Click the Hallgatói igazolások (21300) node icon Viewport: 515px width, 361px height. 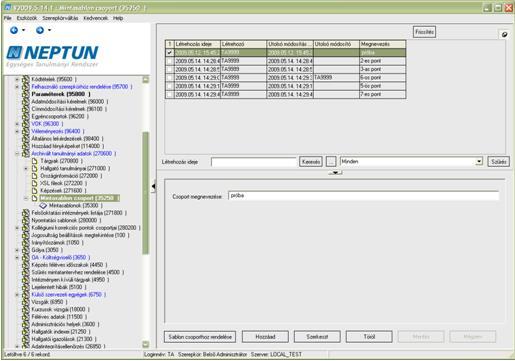pos(26,339)
